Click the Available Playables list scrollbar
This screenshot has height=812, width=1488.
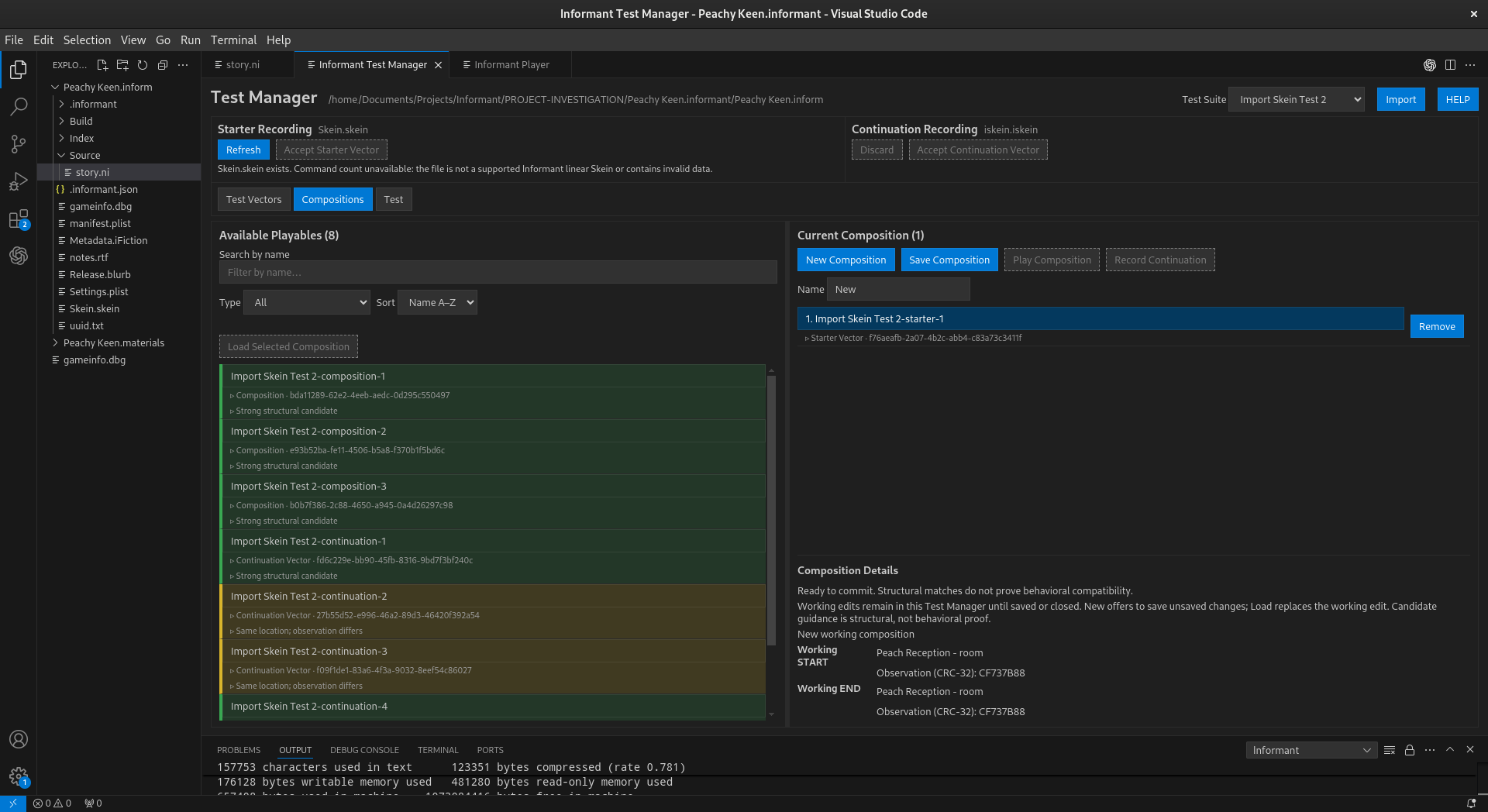point(771,510)
